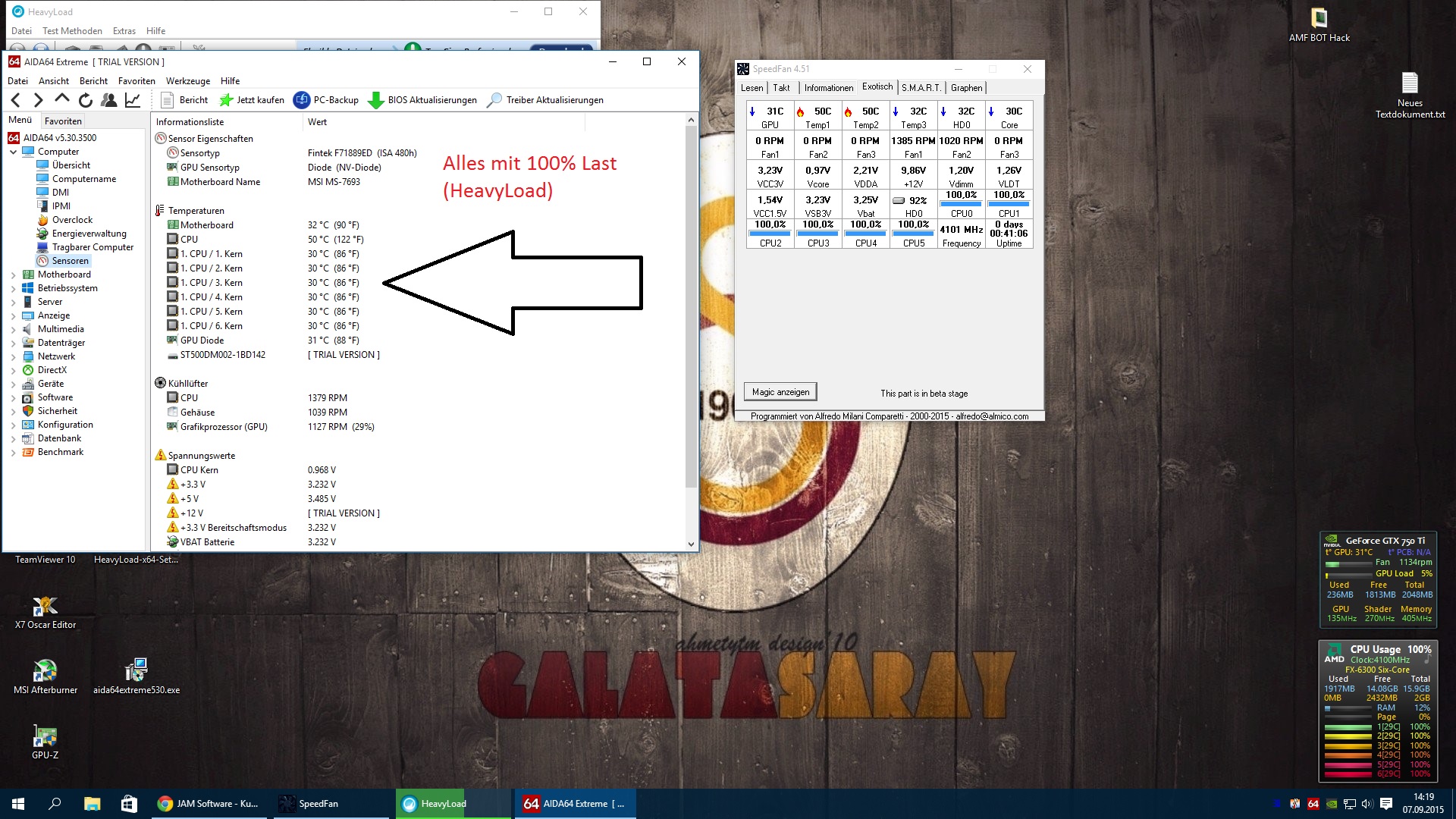Click Windows Store icon in taskbar
Viewport: 1456px width, 819px height.
pyautogui.click(x=129, y=804)
